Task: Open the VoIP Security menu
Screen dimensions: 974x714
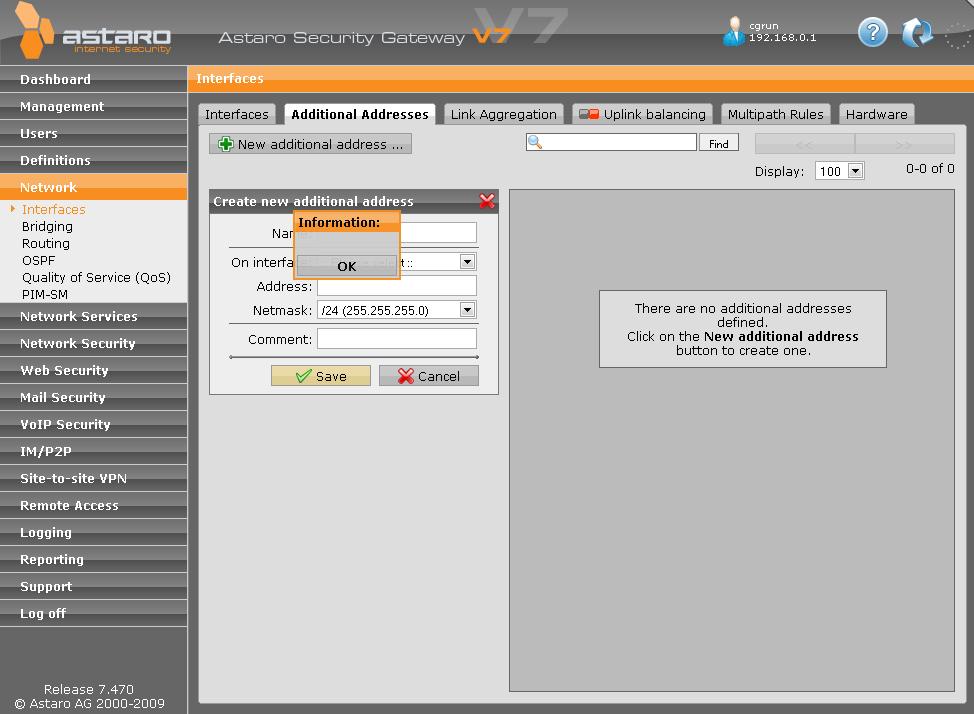Action: pyautogui.click(x=93, y=424)
